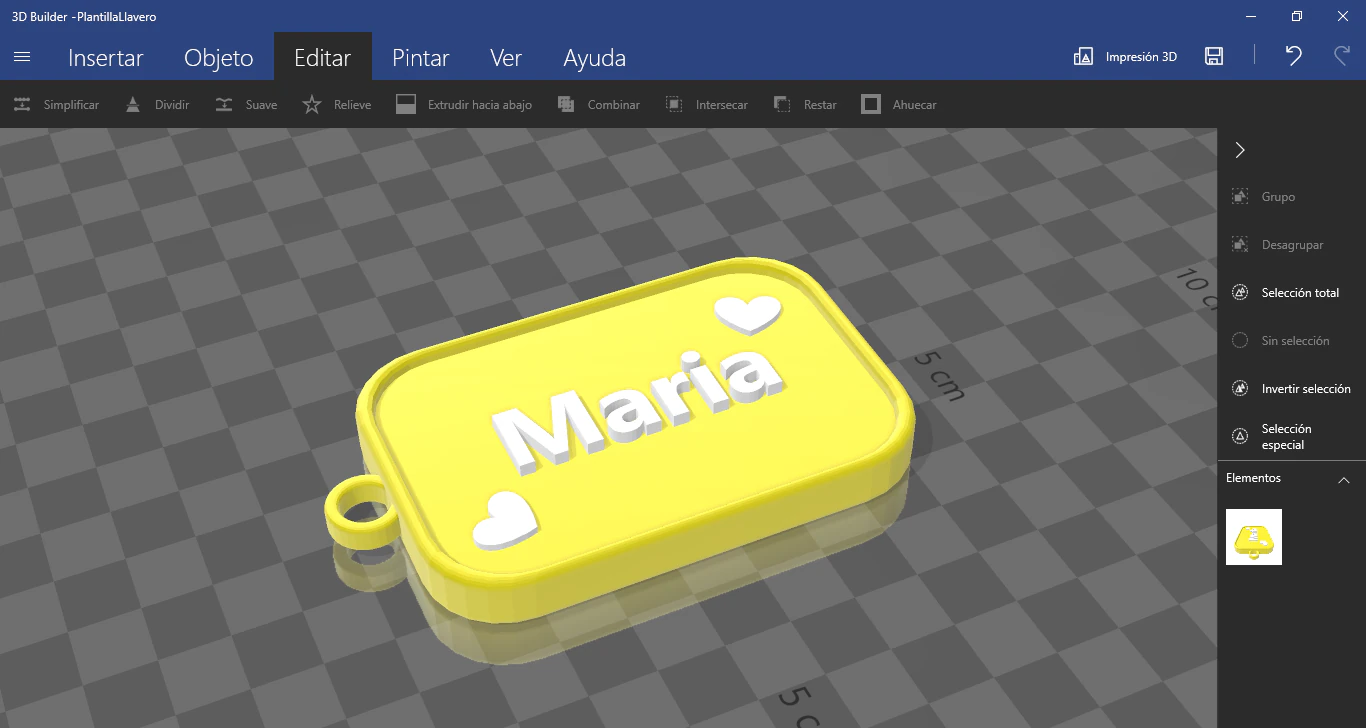This screenshot has height=728, width=1366.
Task: Minimize the 3D Builder window
Action: (1250, 16)
